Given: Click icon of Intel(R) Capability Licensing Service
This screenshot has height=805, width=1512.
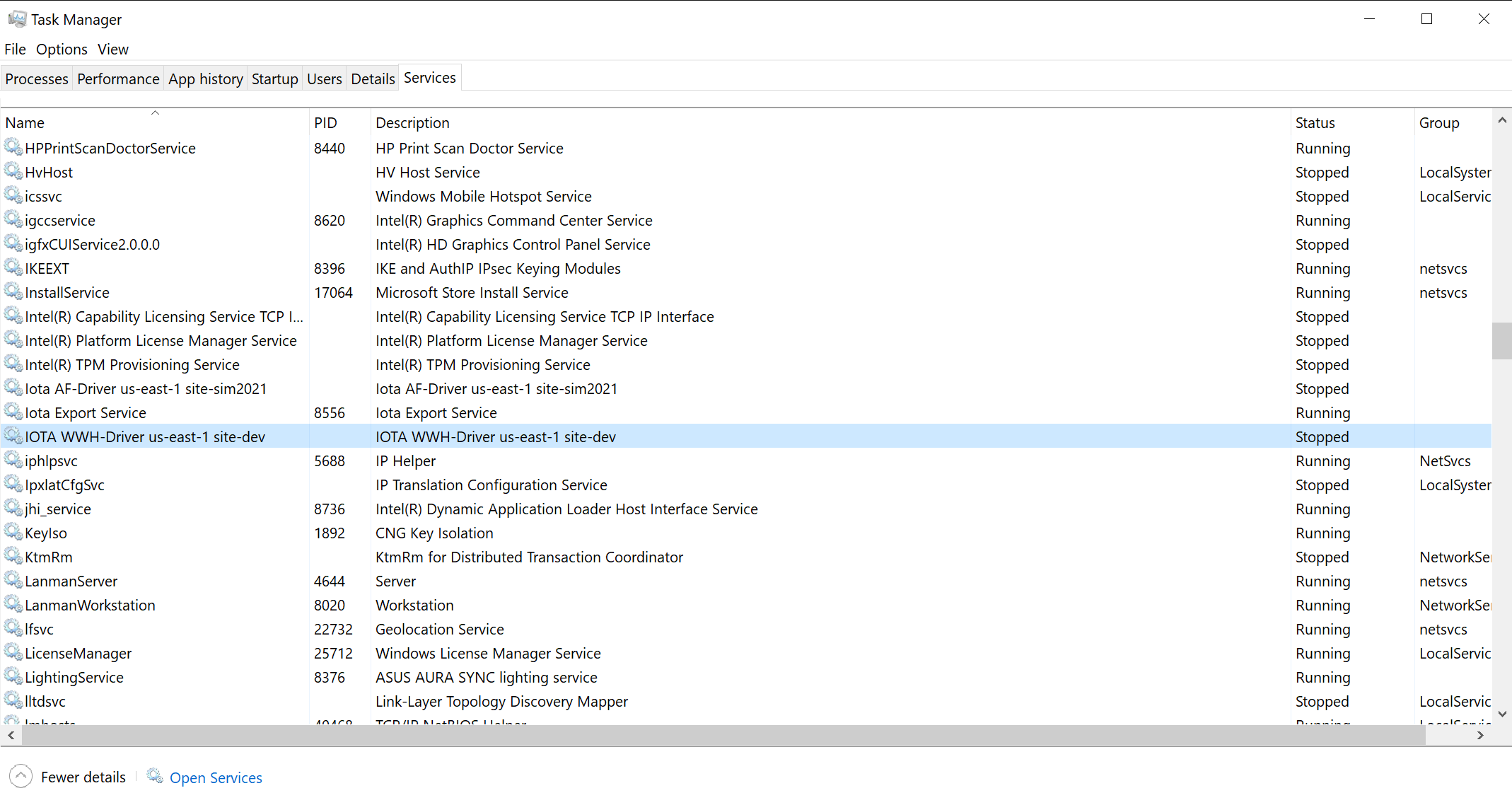Looking at the screenshot, I should pos(13,315).
